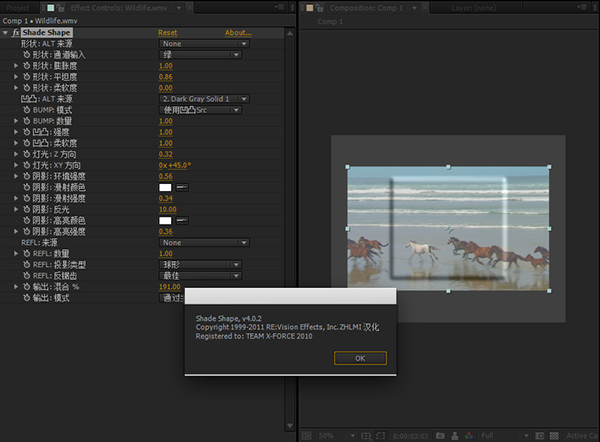Viewport: 600px width, 442px height.
Task: Toggle stopwatch for REFL: 数量
Action: (x=26, y=254)
